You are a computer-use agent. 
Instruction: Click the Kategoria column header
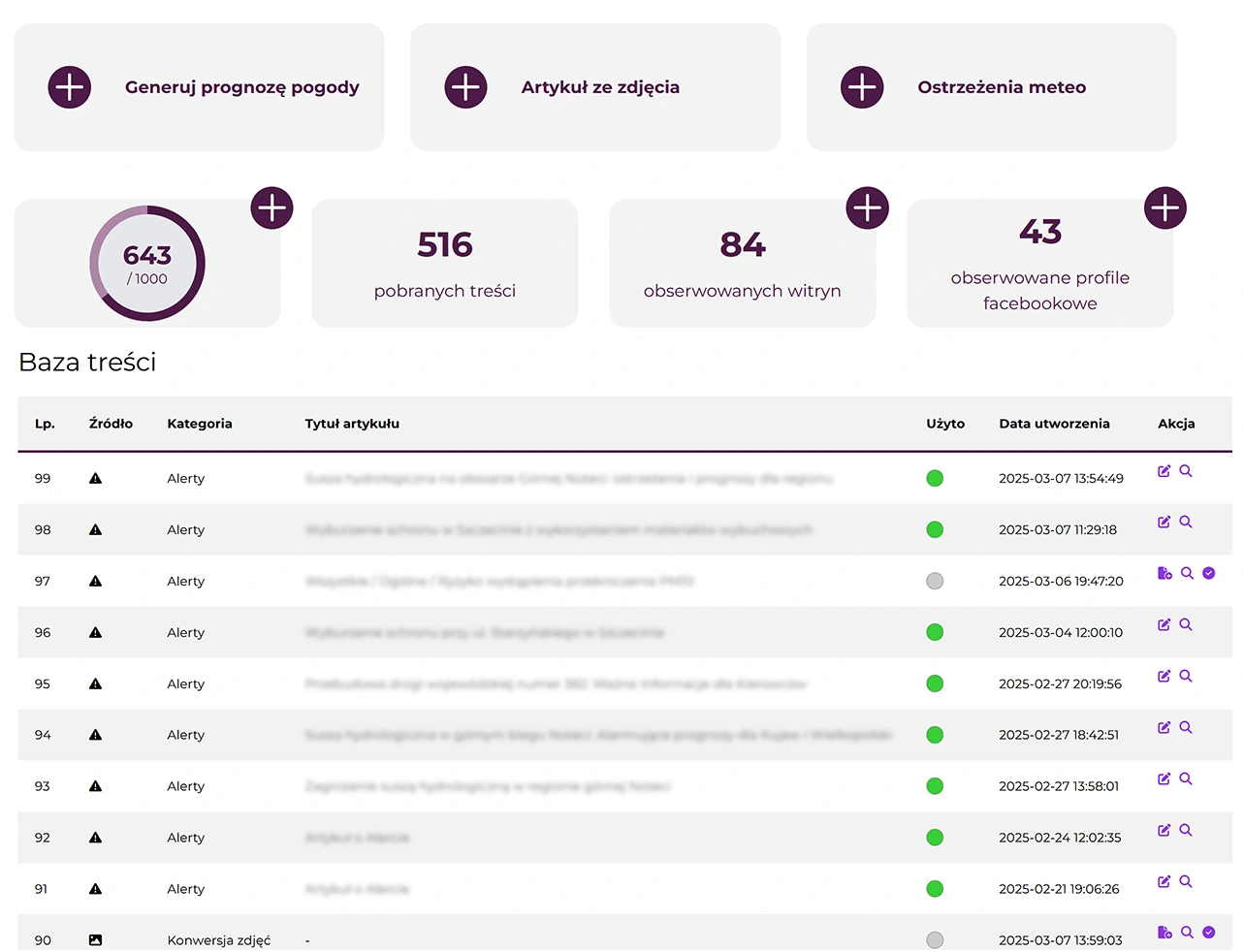pos(199,424)
